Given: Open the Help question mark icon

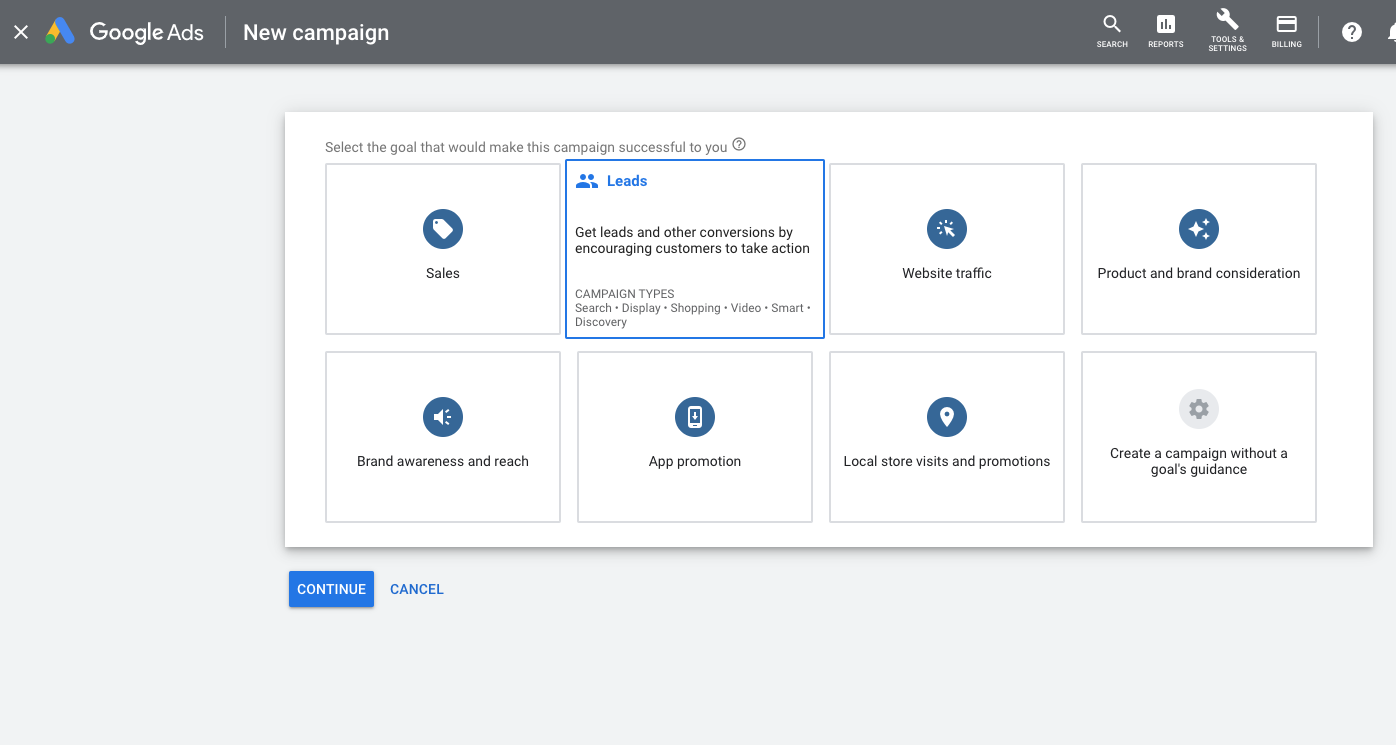Looking at the screenshot, I should coord(1351,31).
